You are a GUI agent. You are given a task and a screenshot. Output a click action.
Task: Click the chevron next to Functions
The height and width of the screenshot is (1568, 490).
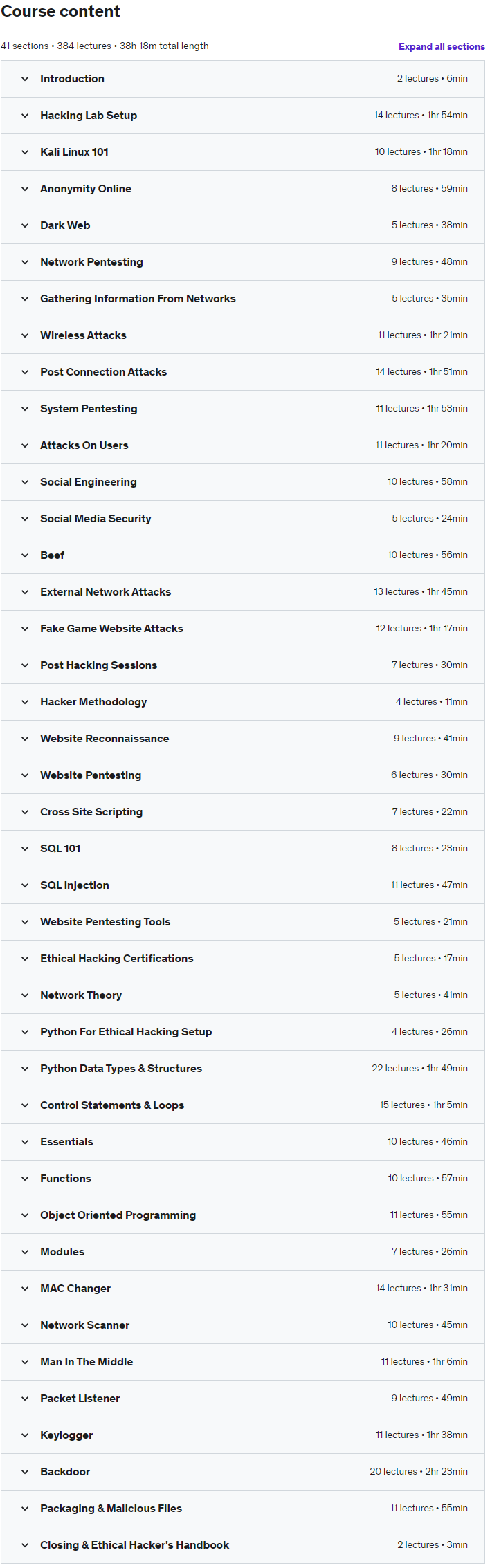pos(25,1179)
